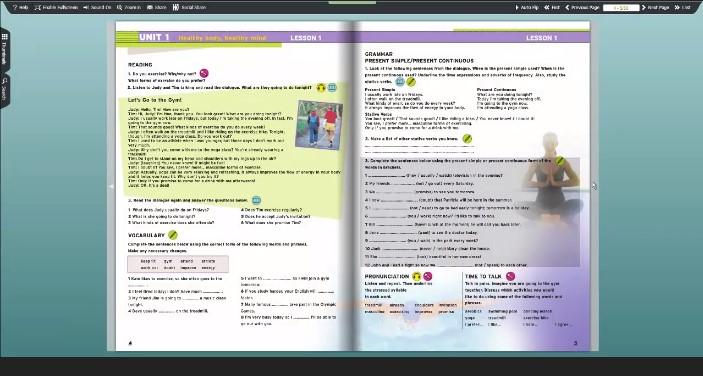Jump to the Last page
This screenshot has width=703, height=376.
click(x=682, y=8)
